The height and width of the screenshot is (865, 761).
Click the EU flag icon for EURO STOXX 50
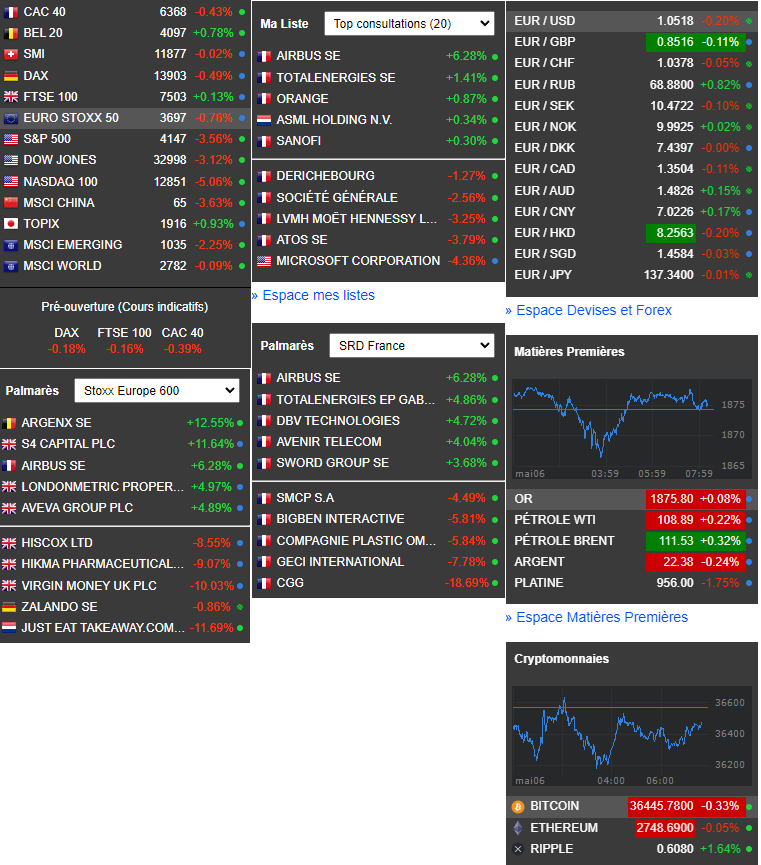pyautogui.click(x=11, y=118)
